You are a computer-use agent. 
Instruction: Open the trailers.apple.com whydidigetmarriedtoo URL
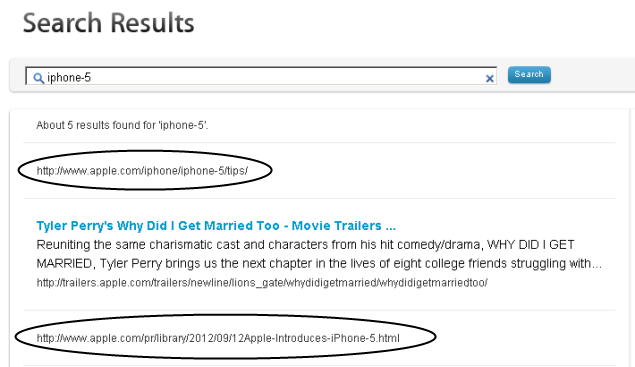click(262, 282)
